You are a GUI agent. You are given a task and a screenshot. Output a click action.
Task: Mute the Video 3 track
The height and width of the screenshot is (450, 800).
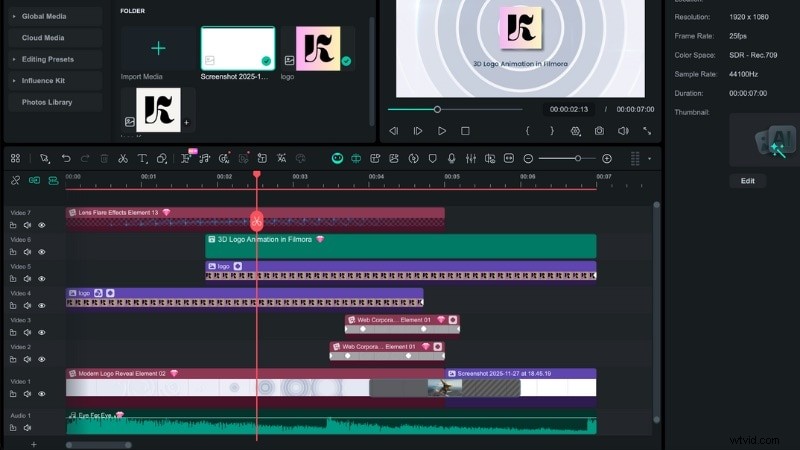point(28,333)
